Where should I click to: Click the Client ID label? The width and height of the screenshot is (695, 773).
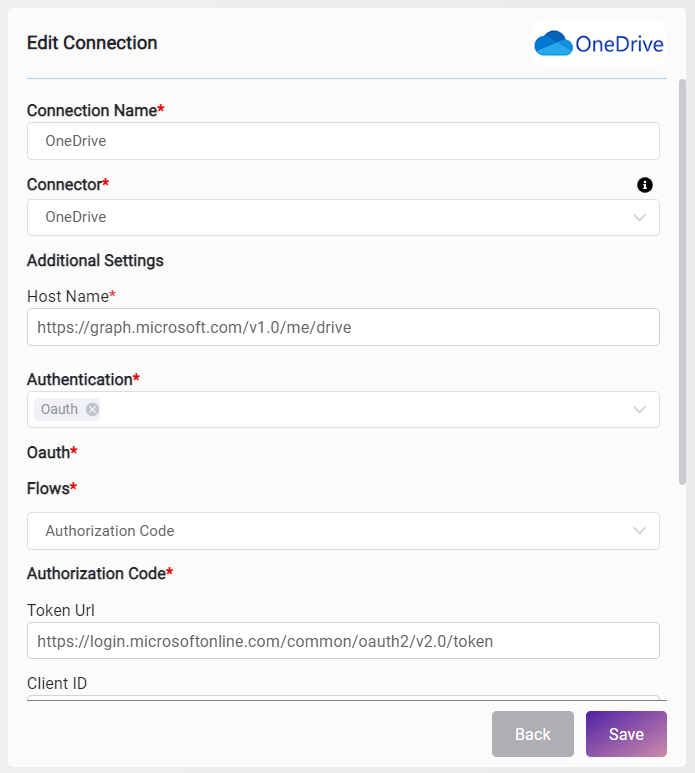click(58, 684)
